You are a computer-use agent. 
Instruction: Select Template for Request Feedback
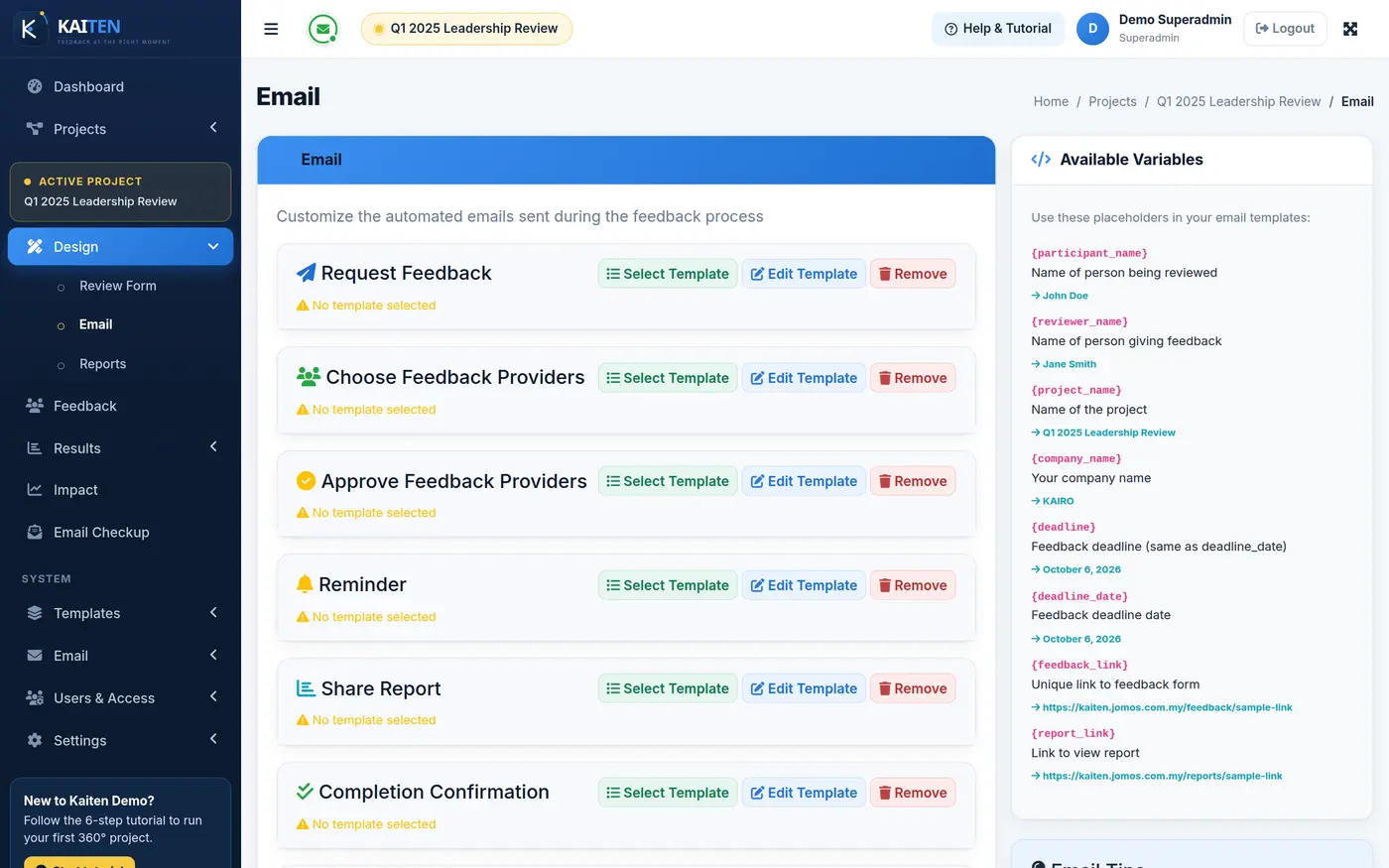pos(668,274)
